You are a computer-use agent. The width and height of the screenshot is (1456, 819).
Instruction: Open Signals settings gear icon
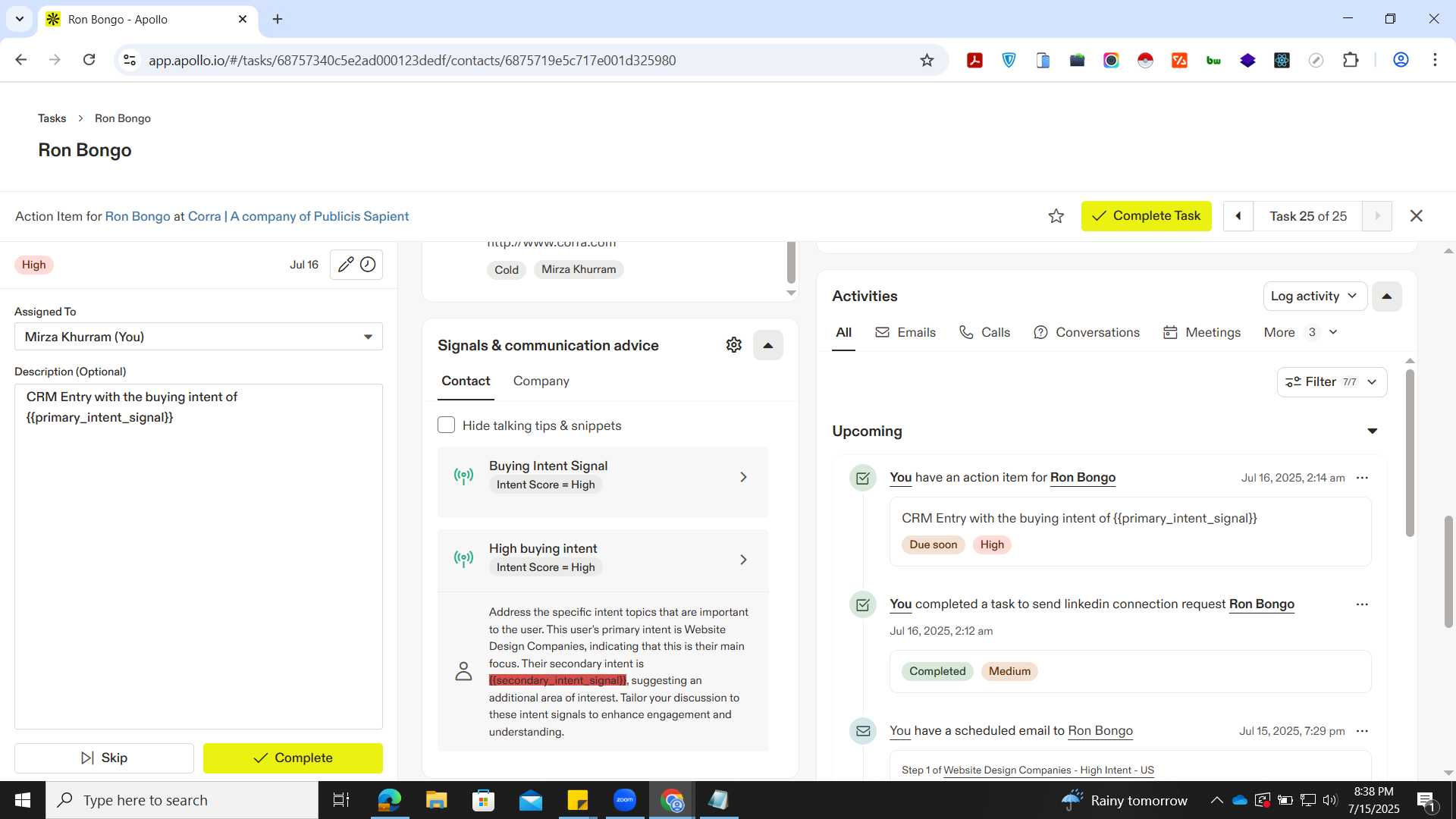tap(733, 345)
